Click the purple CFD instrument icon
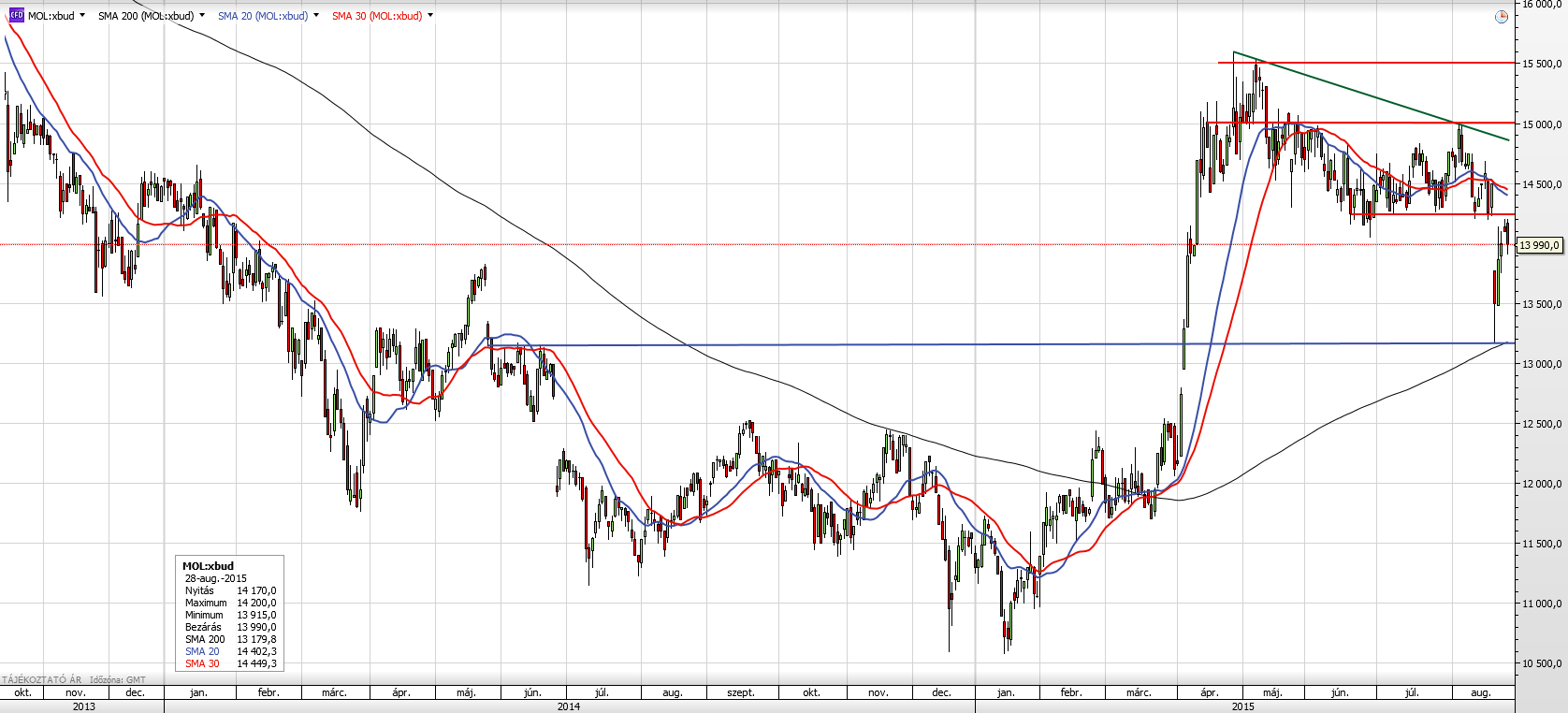1568x713 pixels. point(16,15)
